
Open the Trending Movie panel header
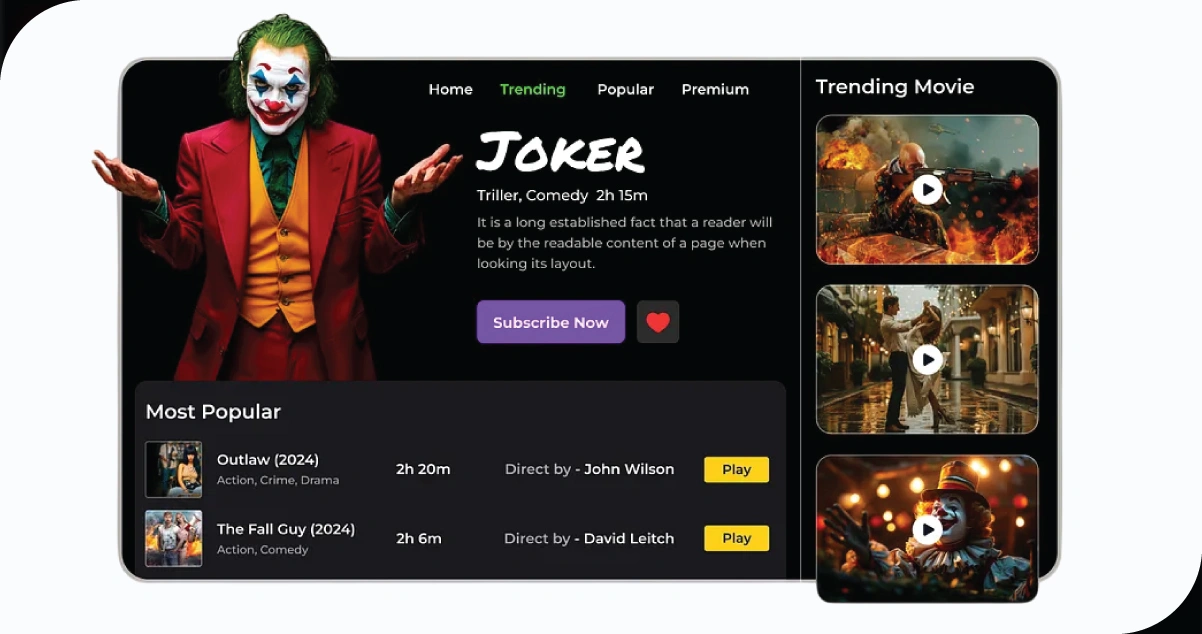point(895,87)
